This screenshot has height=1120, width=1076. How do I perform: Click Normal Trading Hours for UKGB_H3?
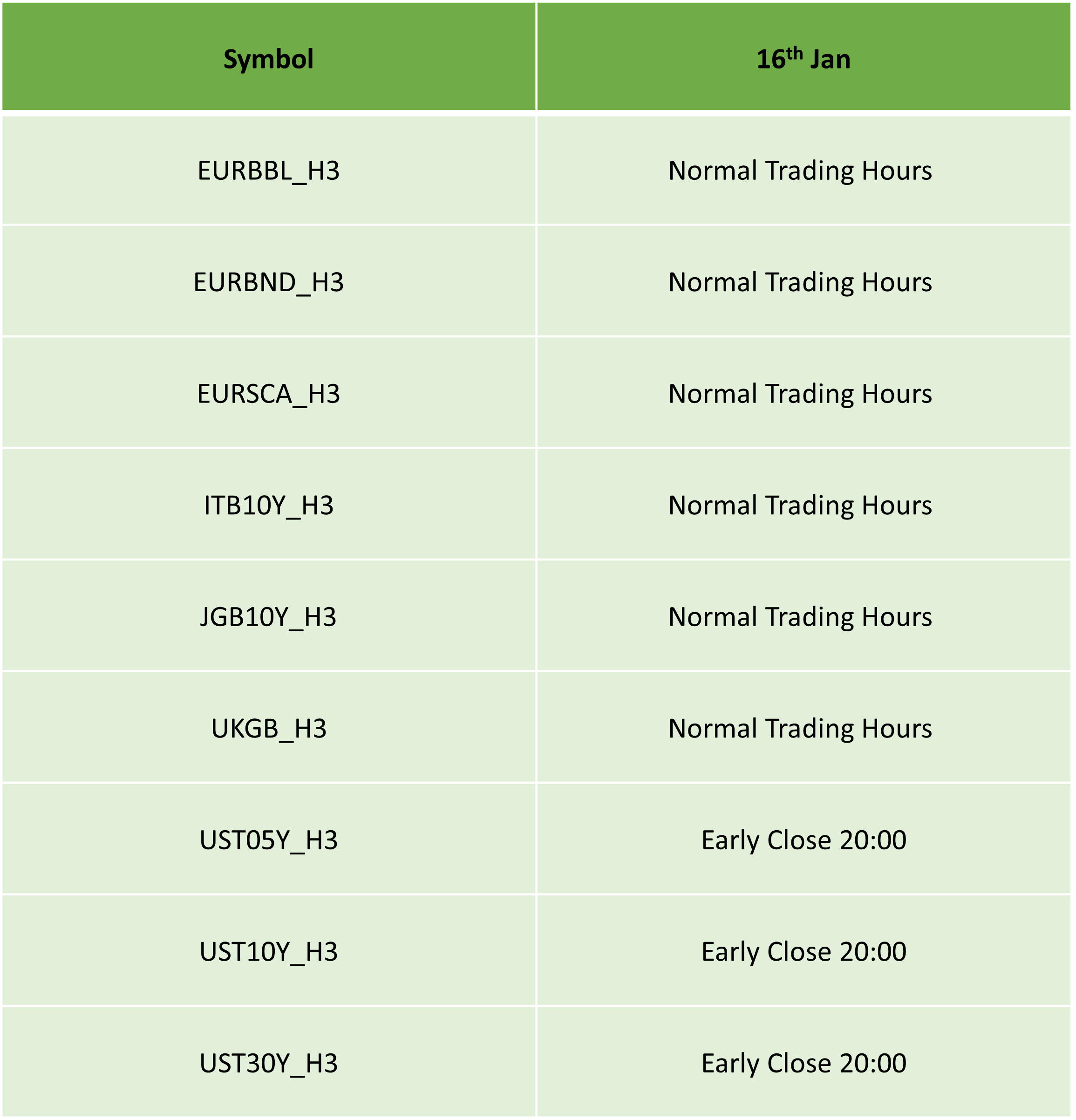(800, 727)
